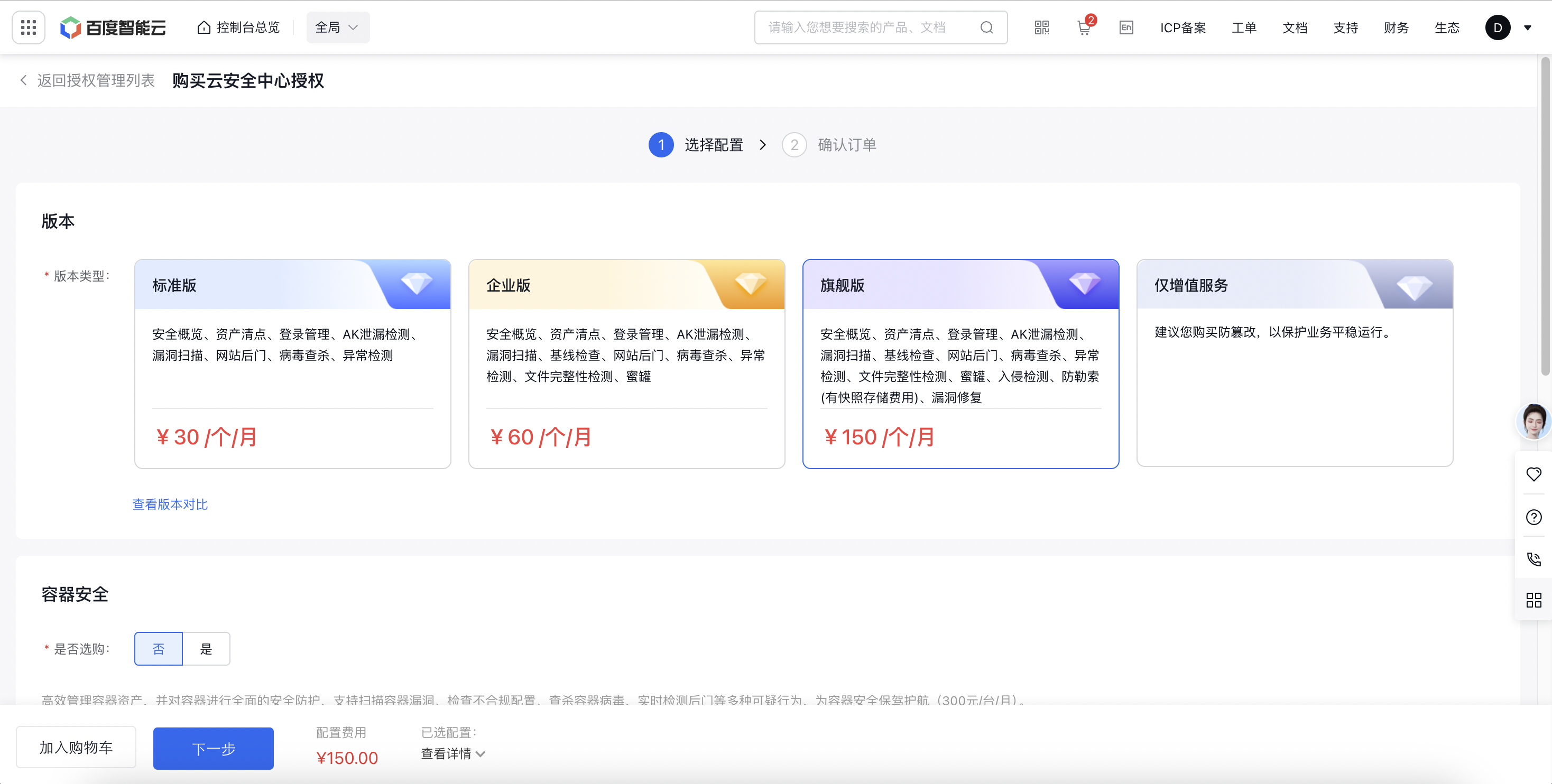Image resolution: width=1552 pixels, height=784 pixels.
Task: Open the 财务 menu
Action: tap(1396, 27)
